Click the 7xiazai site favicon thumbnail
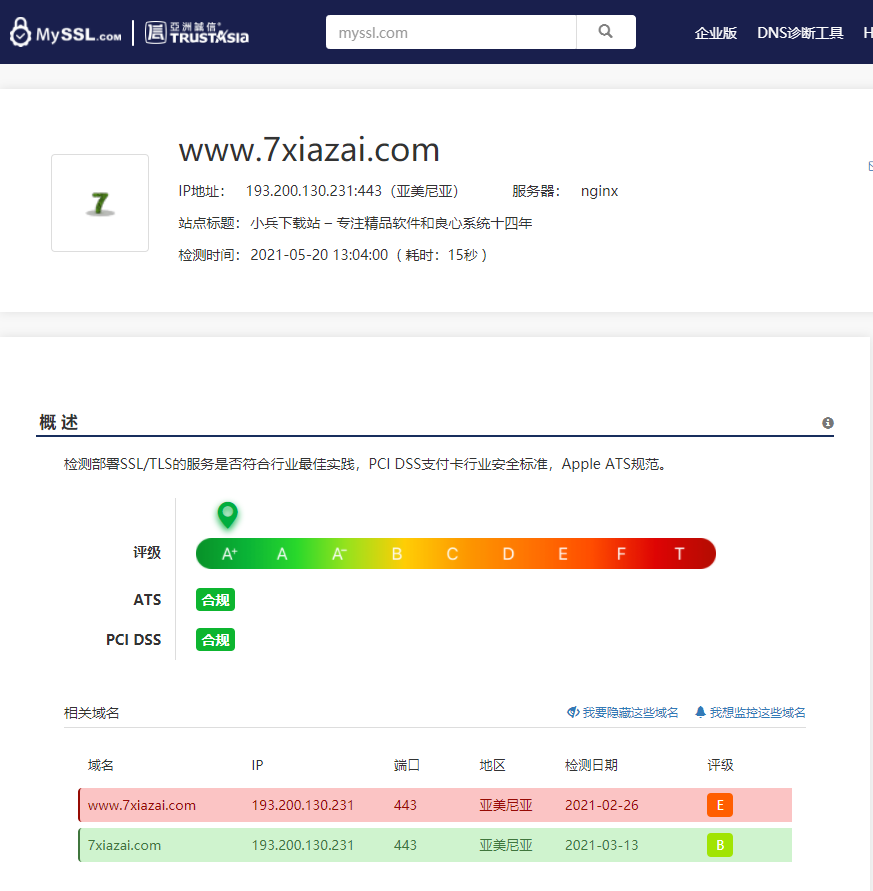This screenshot has width=873, height=891. [x=100, y=203]
